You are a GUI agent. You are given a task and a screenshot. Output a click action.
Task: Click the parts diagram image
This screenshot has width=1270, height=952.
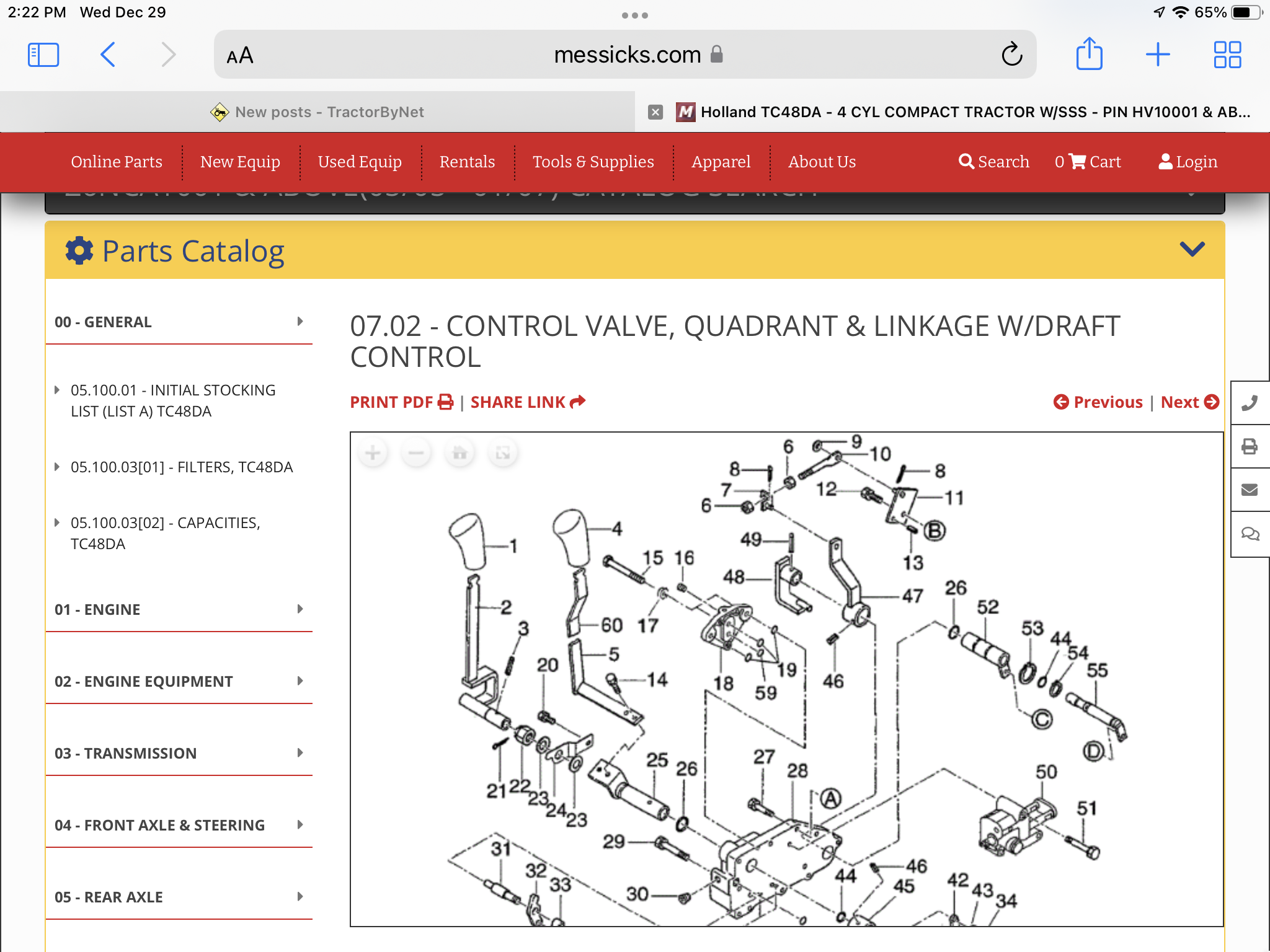pos(786,679)
